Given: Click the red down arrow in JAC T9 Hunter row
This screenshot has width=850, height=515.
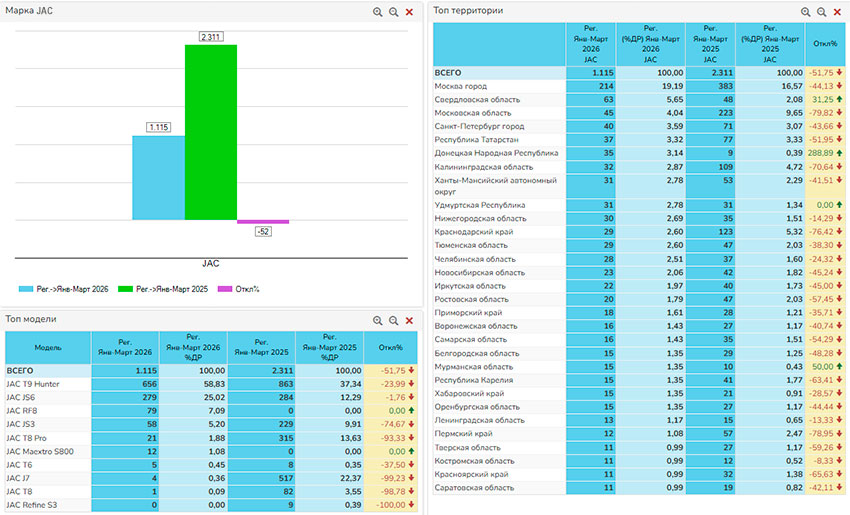Looking at the screenshot, I should coord(411,384).
